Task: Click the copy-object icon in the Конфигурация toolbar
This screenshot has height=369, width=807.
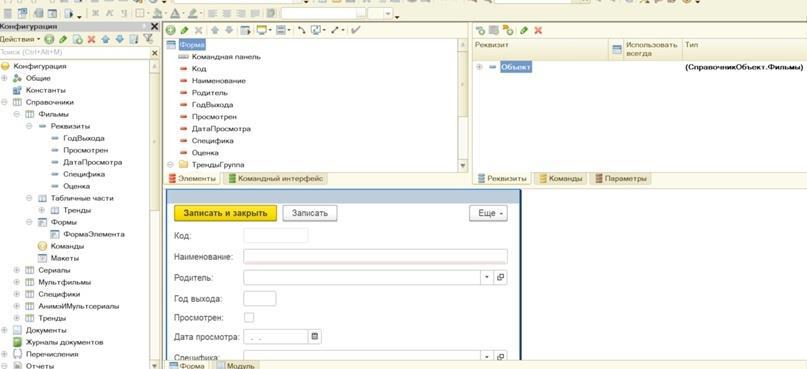Action: [77, 39]
